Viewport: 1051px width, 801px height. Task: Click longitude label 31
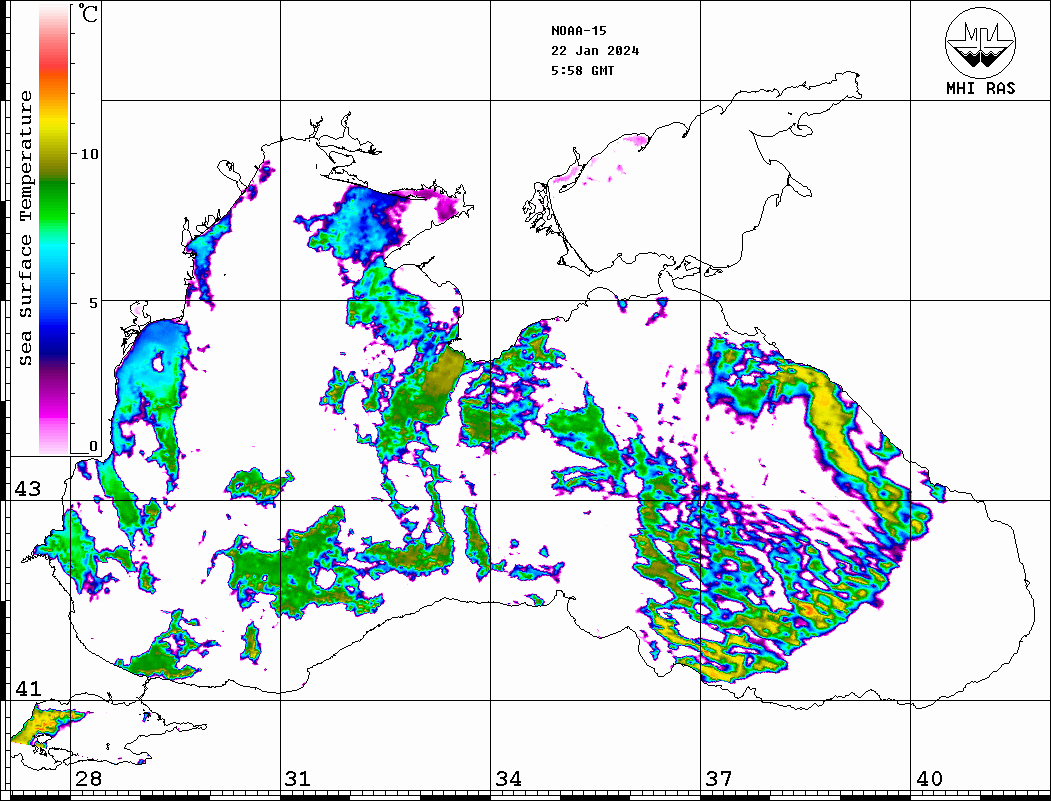point(298,779)
